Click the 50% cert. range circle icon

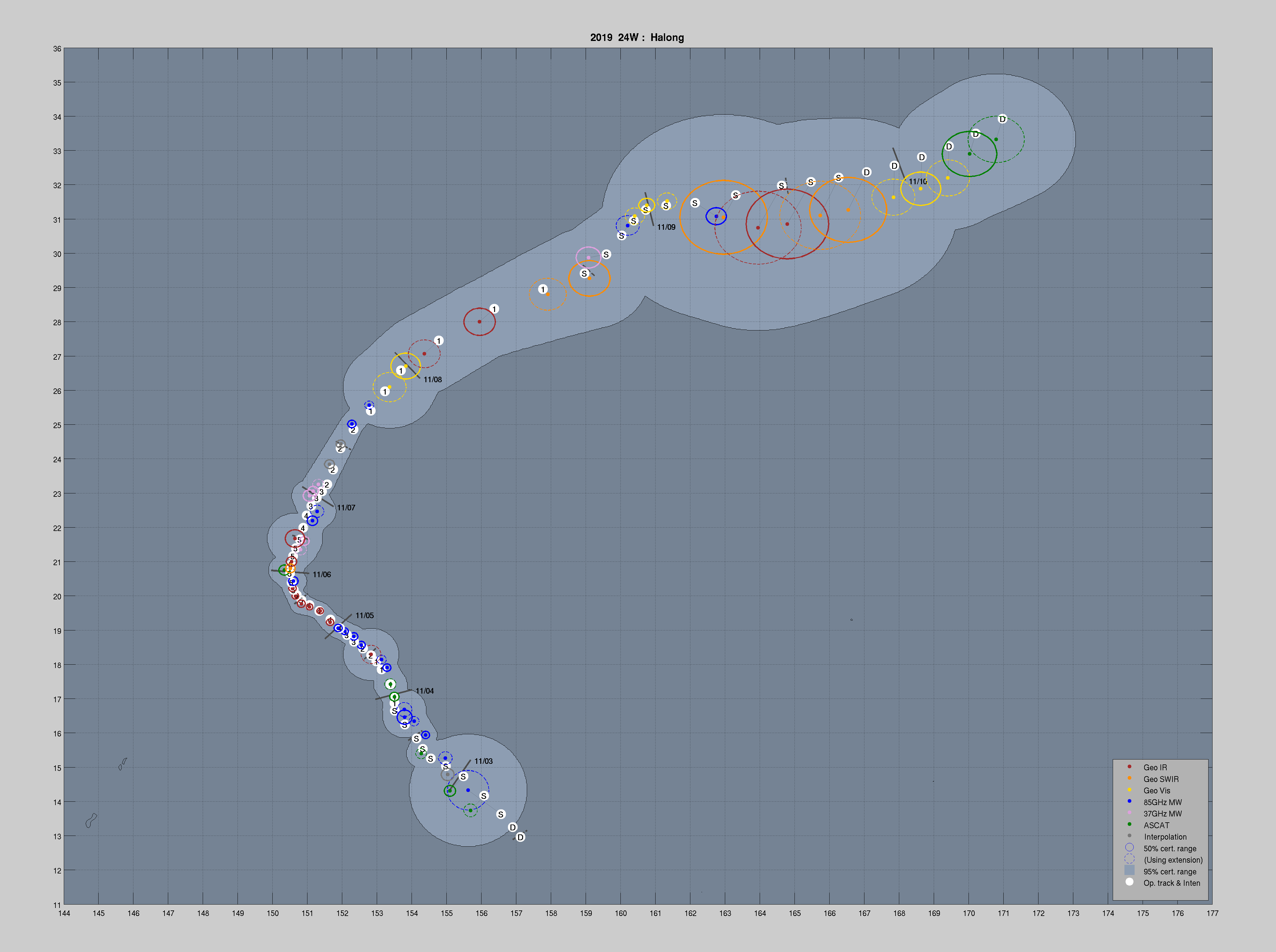click(x=1129, y=848)
